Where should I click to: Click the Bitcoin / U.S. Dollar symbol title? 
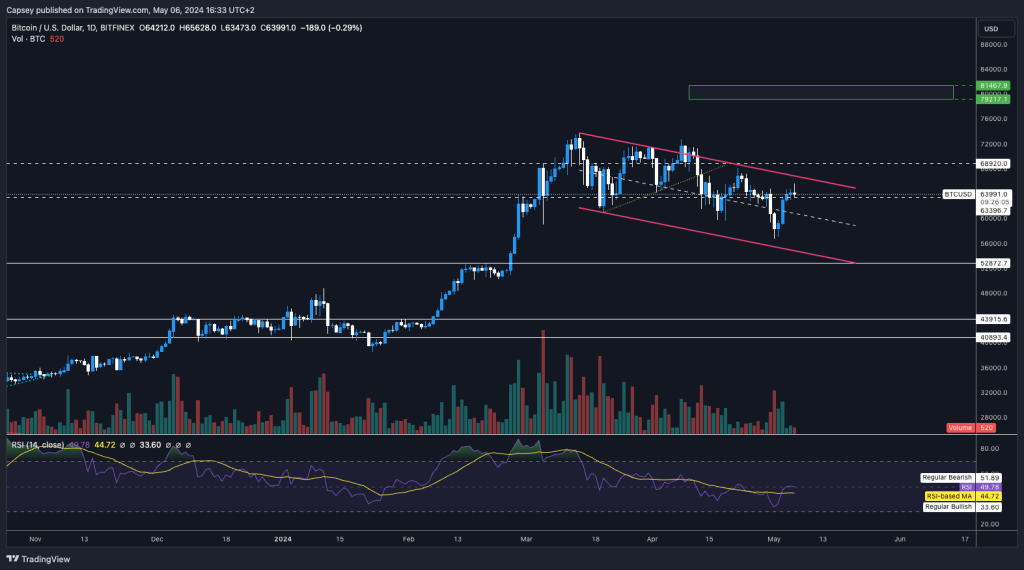tap(73, 28)
